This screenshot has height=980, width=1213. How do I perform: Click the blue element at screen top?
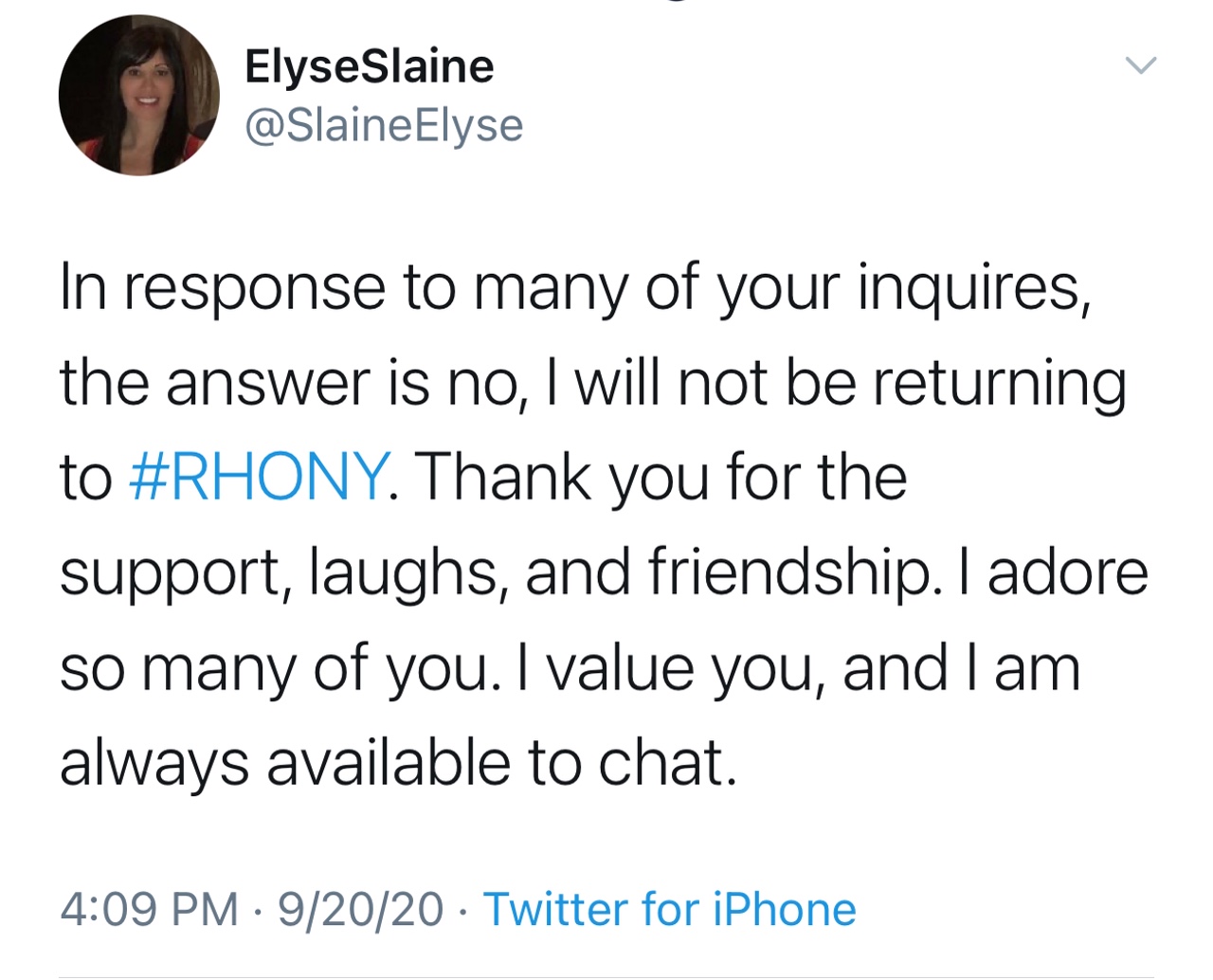point(679,4)
